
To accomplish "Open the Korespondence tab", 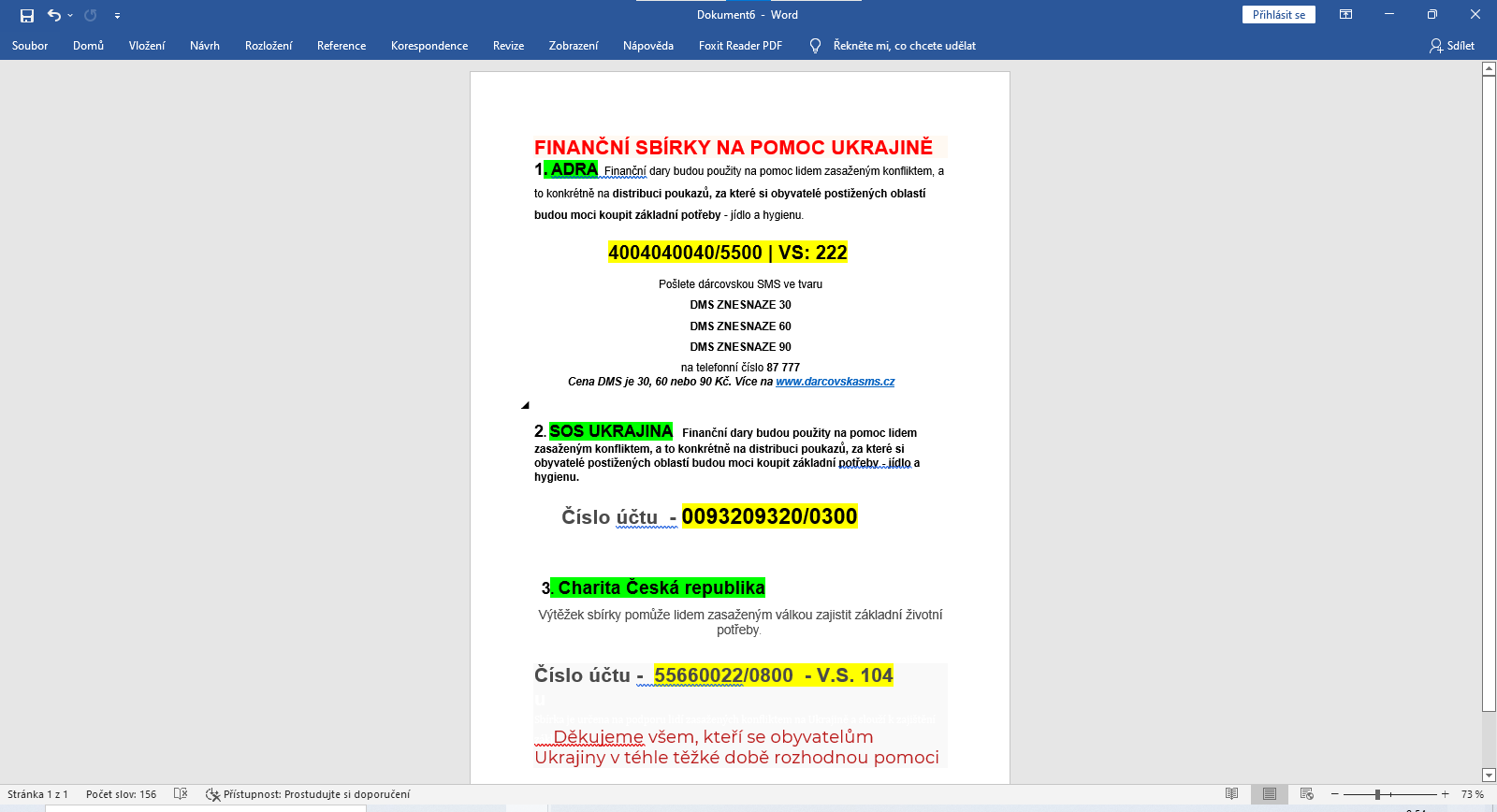I will [429, 45].
